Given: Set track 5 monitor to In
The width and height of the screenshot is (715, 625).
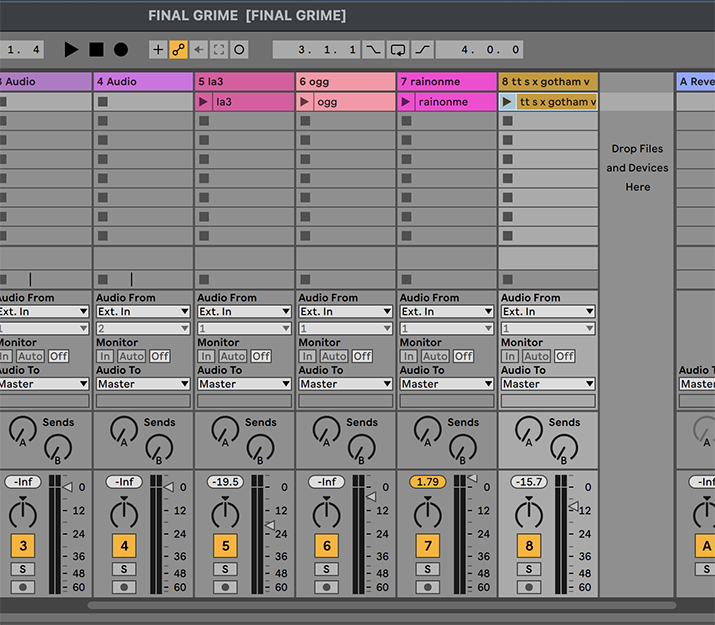Looking at the screenshot, I should 206,356.
